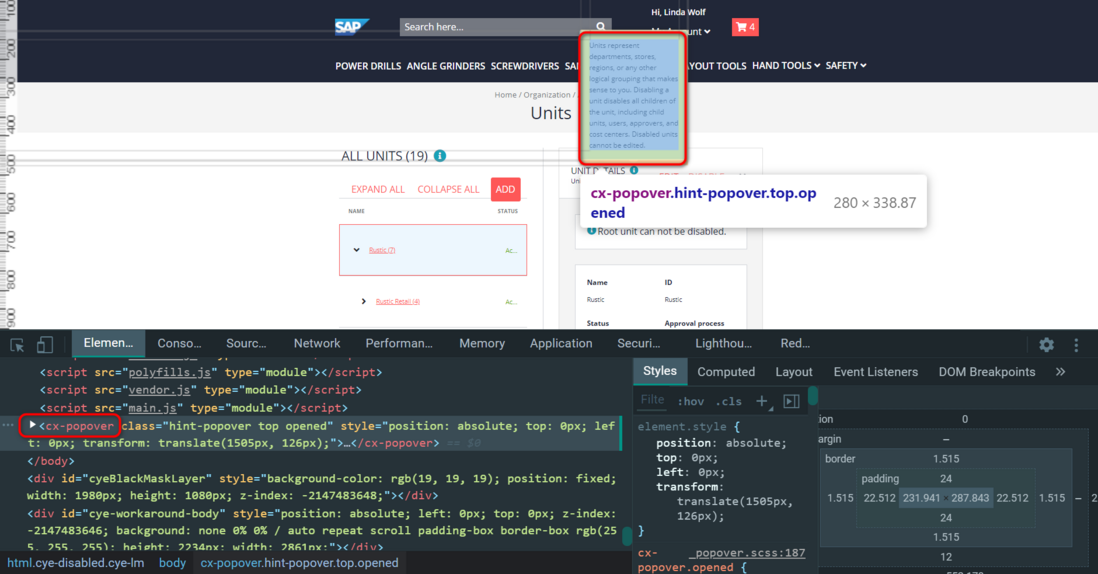Go to POWER DRILLS category
The width and height of the screenshot is (1098, 574).
[368, 66]
